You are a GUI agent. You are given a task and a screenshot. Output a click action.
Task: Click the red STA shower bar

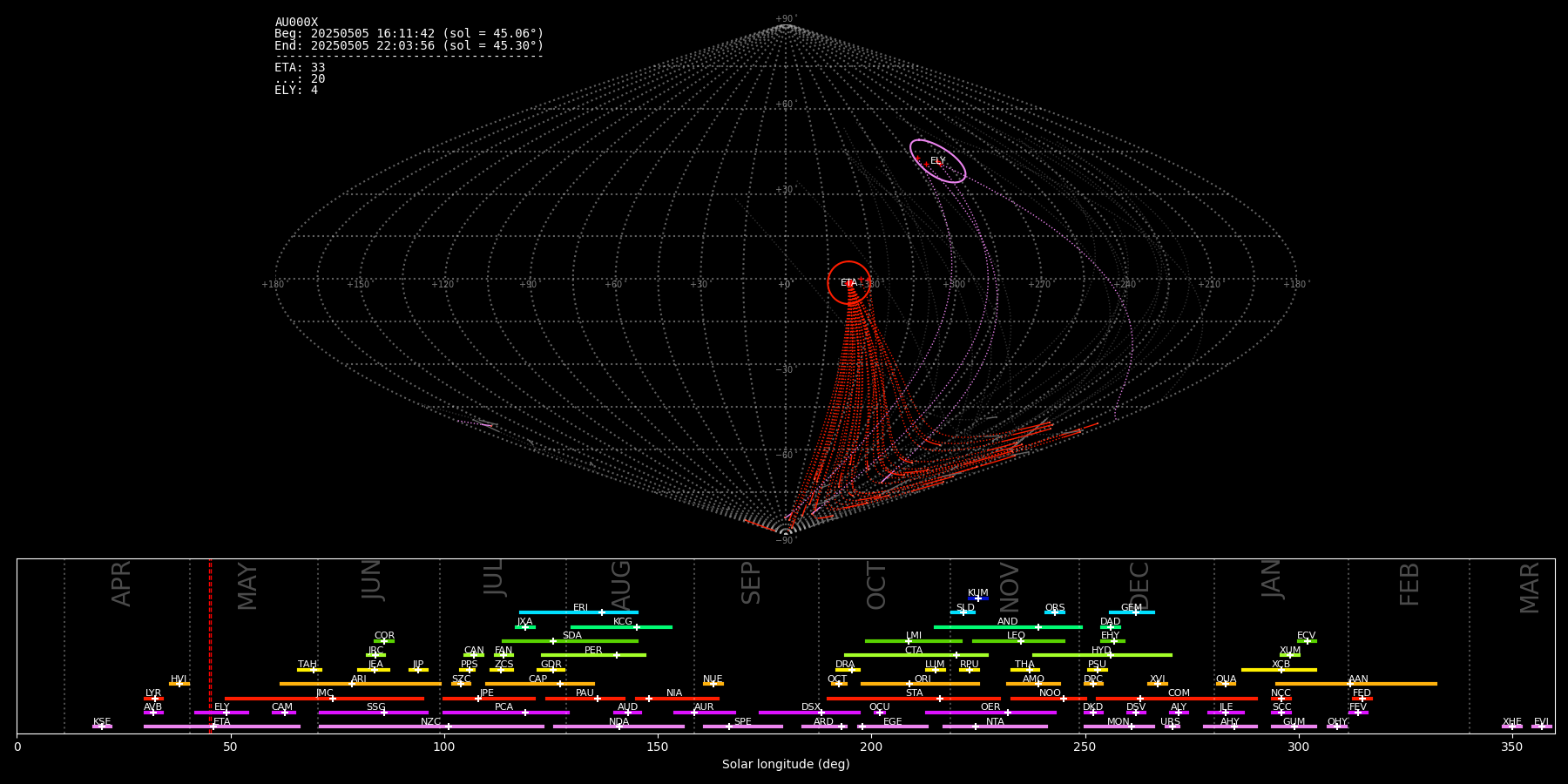tap(914, 698)
